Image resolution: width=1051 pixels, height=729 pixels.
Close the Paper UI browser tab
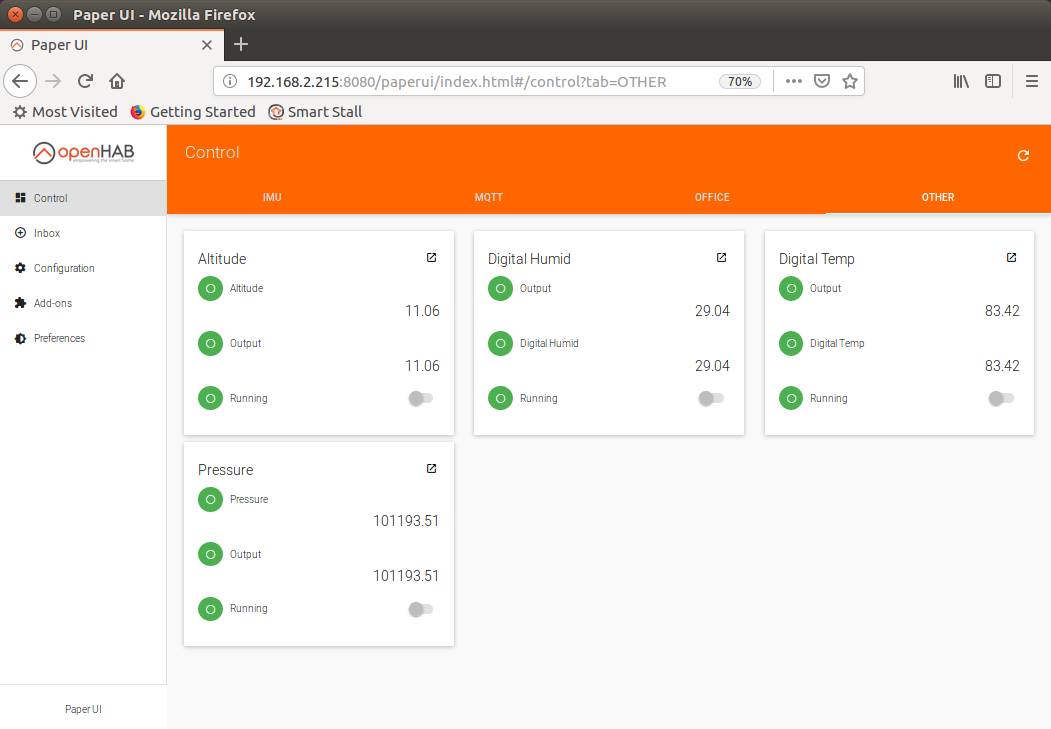click(x=207, y=45)
